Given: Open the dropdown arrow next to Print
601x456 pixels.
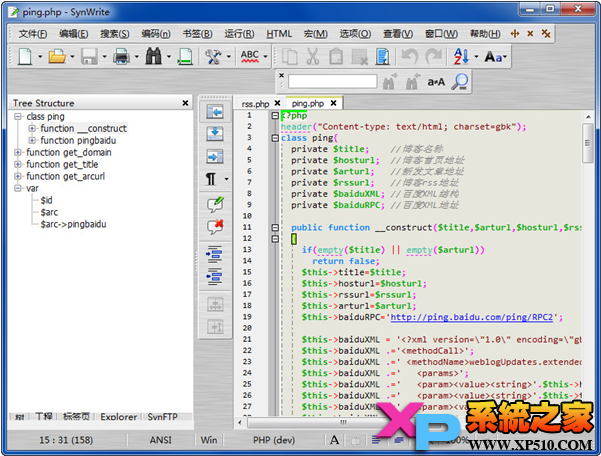Looking at the screenshot, I should 137,57.
